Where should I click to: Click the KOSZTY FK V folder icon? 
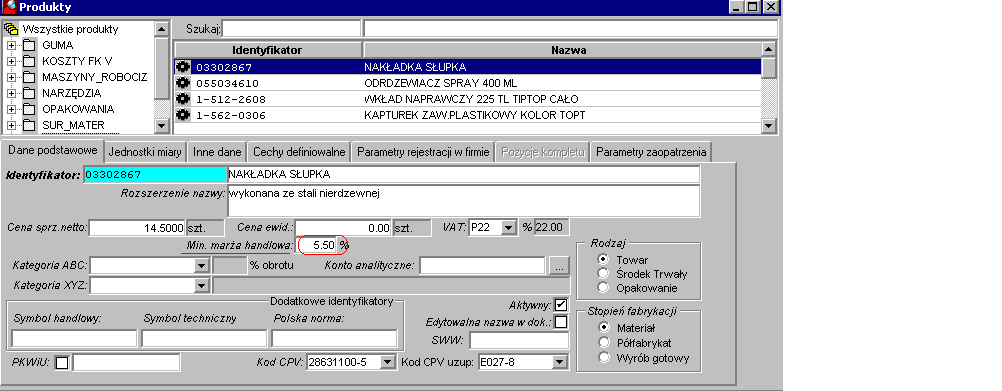29,61
